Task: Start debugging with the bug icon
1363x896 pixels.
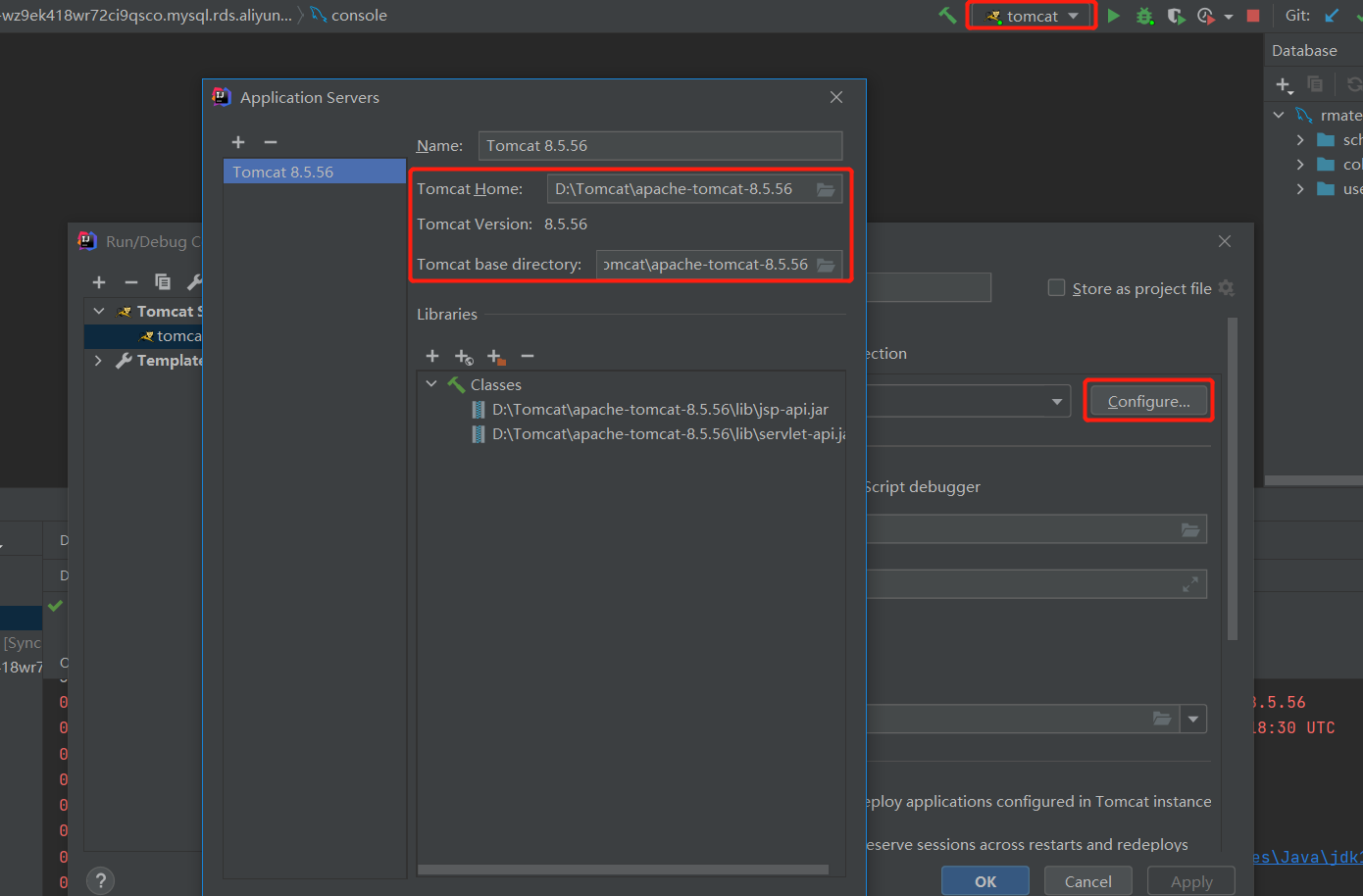Action: (1144, 16)
